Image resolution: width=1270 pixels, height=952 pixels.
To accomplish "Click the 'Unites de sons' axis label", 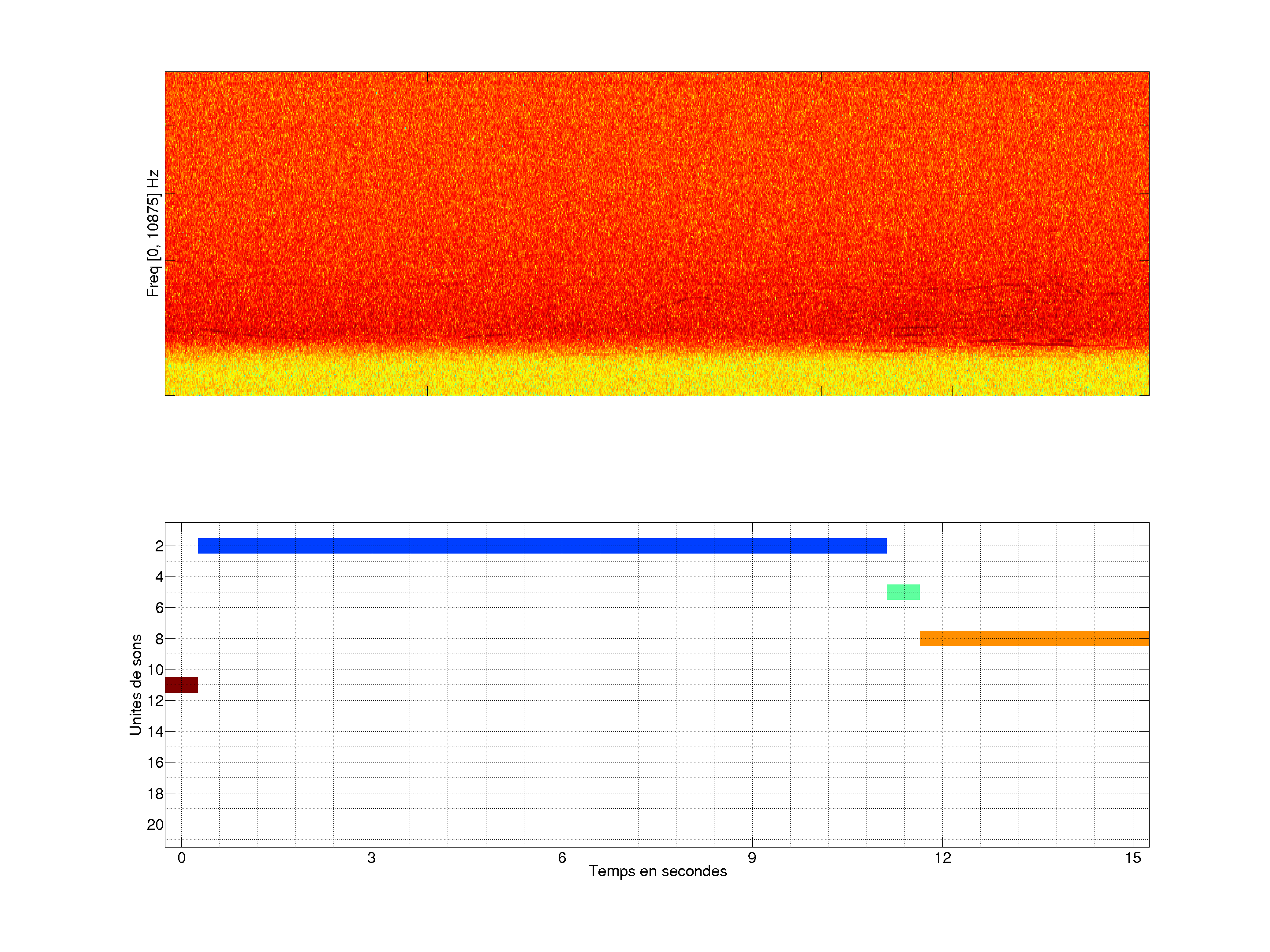I will pyautogui.click(x=135, y=684).
